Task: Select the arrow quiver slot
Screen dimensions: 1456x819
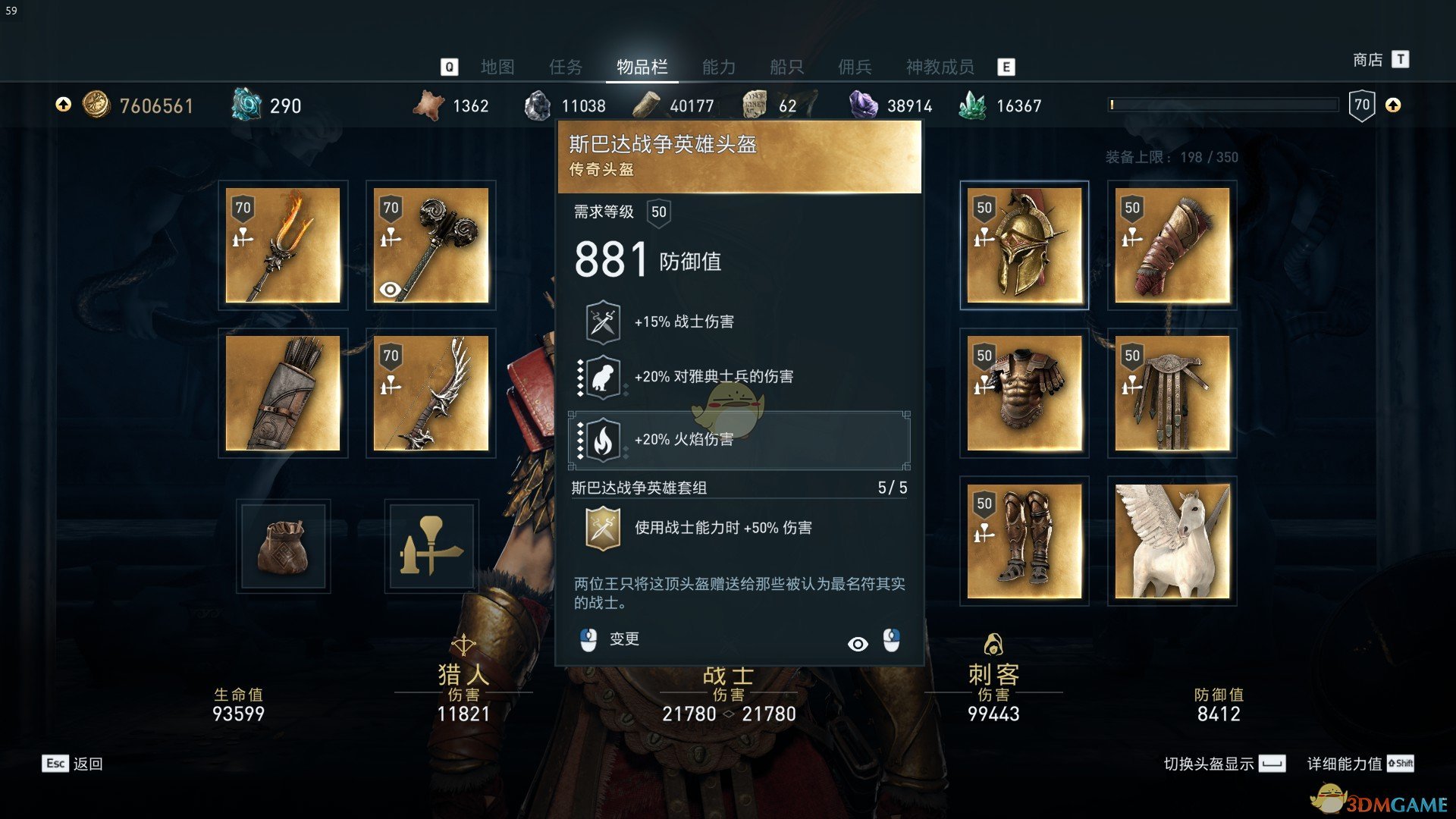Action: click(x=283, y=393)
